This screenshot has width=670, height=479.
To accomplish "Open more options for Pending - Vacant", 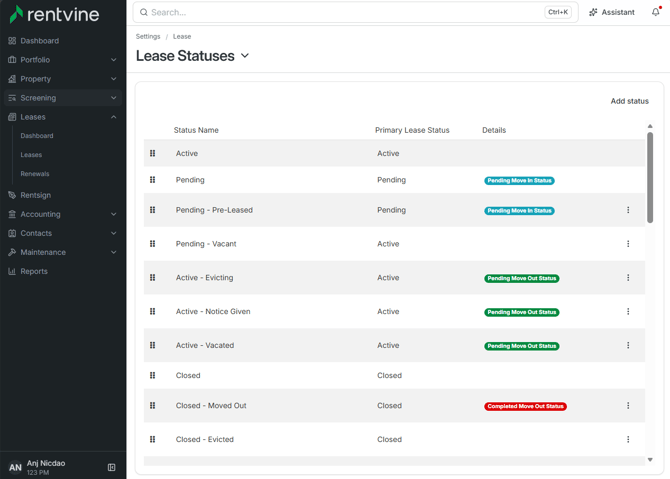I will (628, 244).
